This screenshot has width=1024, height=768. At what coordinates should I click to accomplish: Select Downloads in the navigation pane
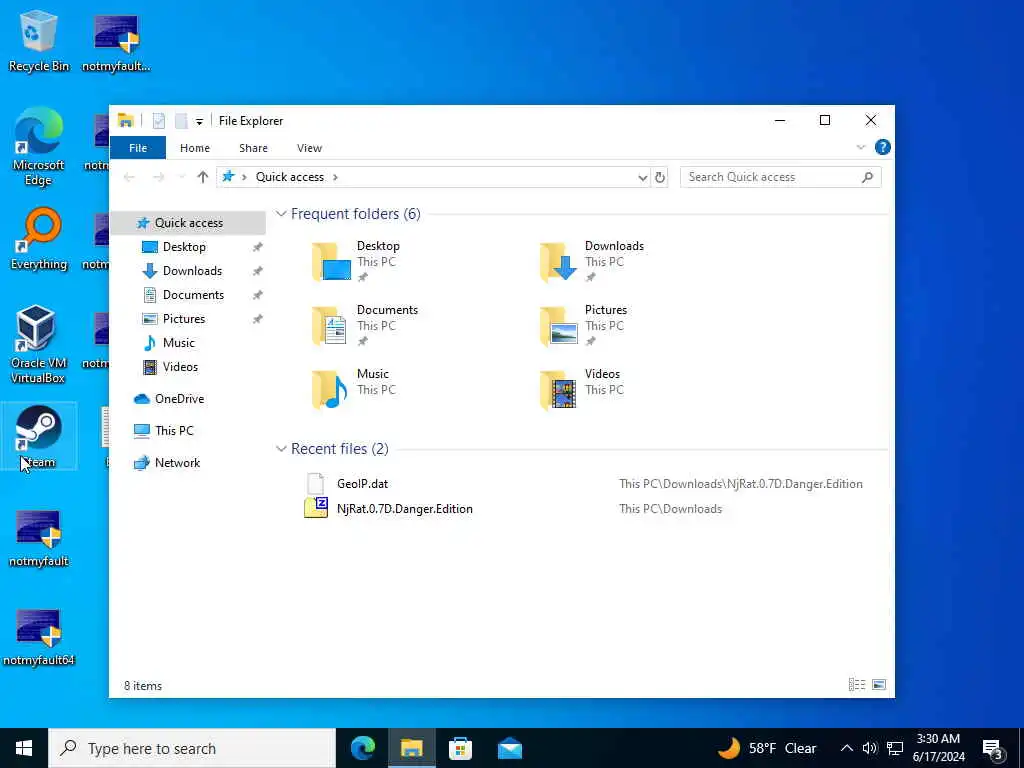click(x=192, y=271)
